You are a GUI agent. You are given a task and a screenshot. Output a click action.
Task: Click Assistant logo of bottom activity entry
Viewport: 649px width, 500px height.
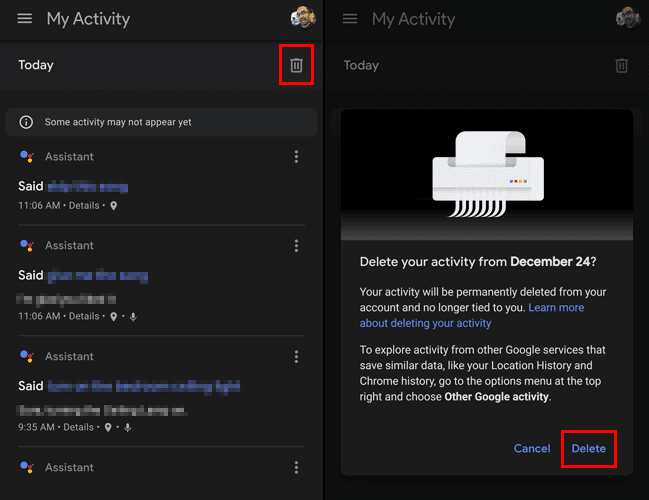[x=27, y=467]
